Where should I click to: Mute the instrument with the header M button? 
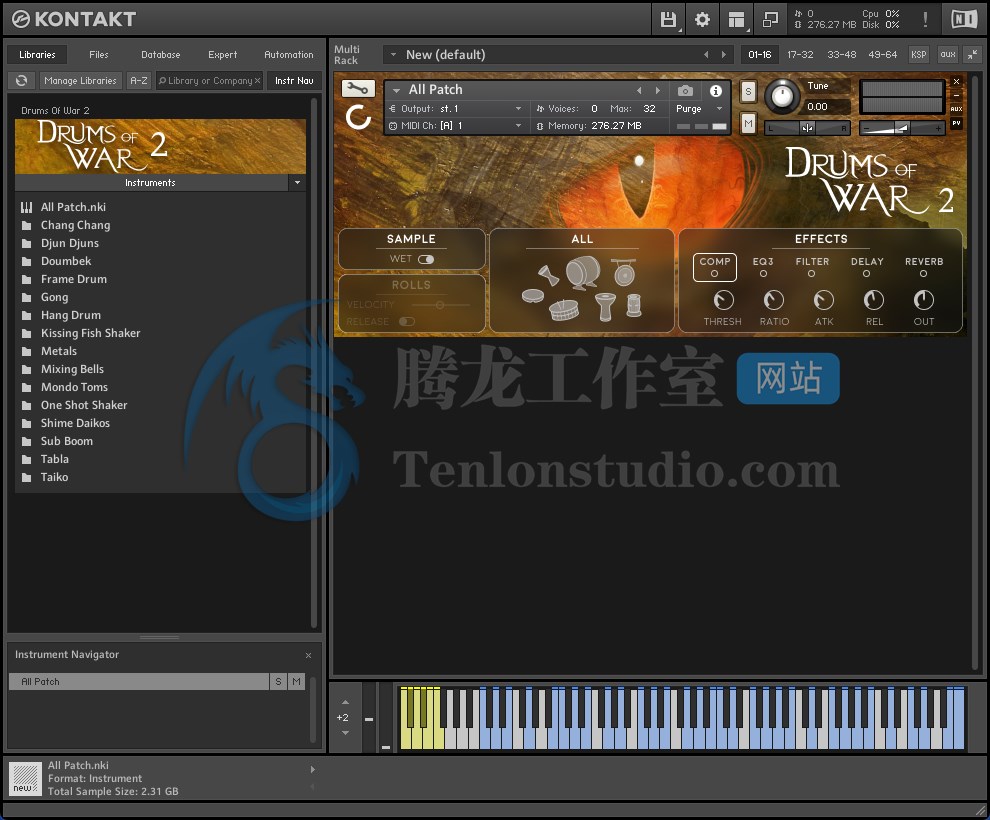coord(748,123)
